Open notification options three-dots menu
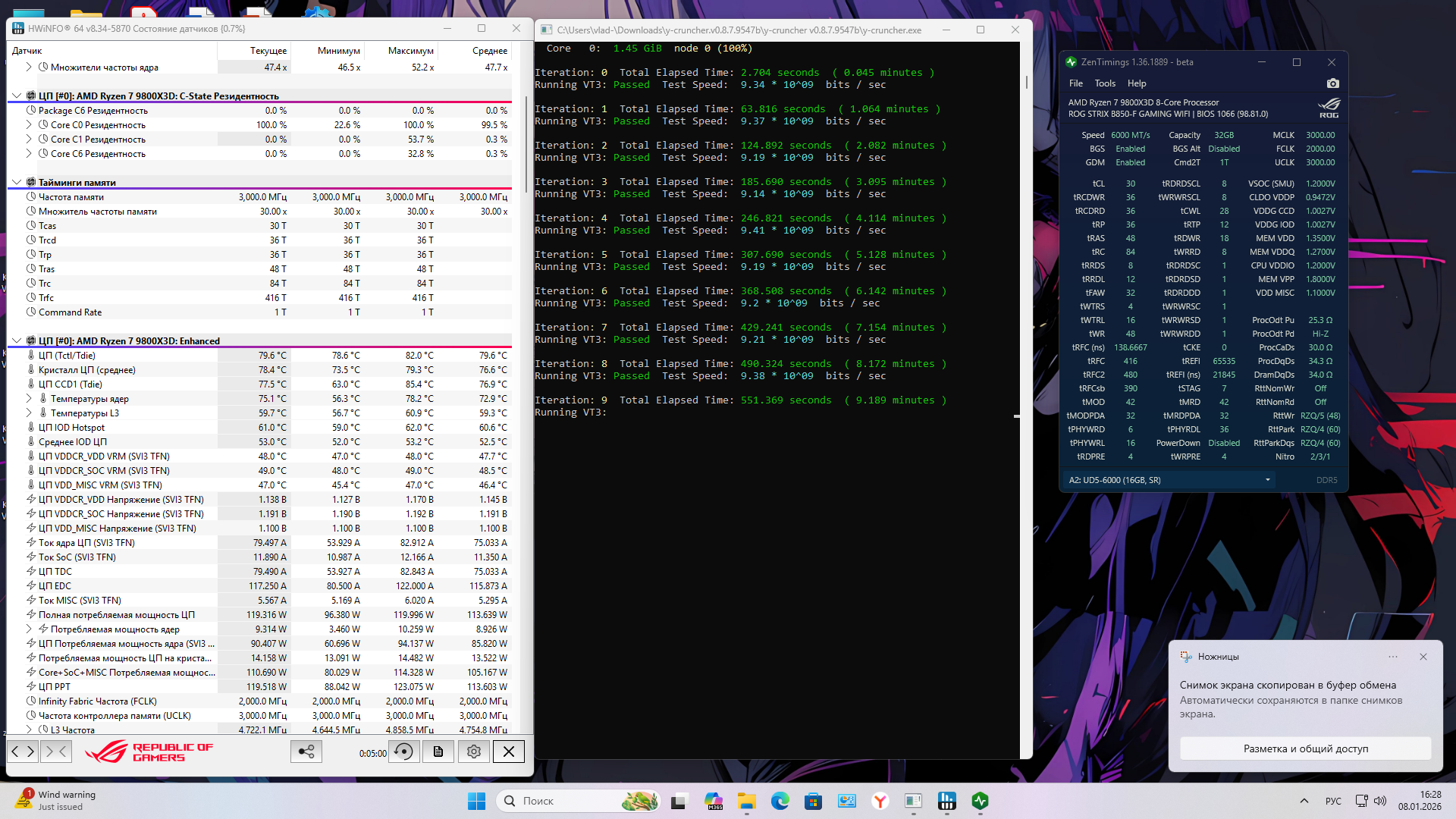Image resolution: width=1456 pixels, height=819 pixels. pyautogui.click(x=1392, y=657)
